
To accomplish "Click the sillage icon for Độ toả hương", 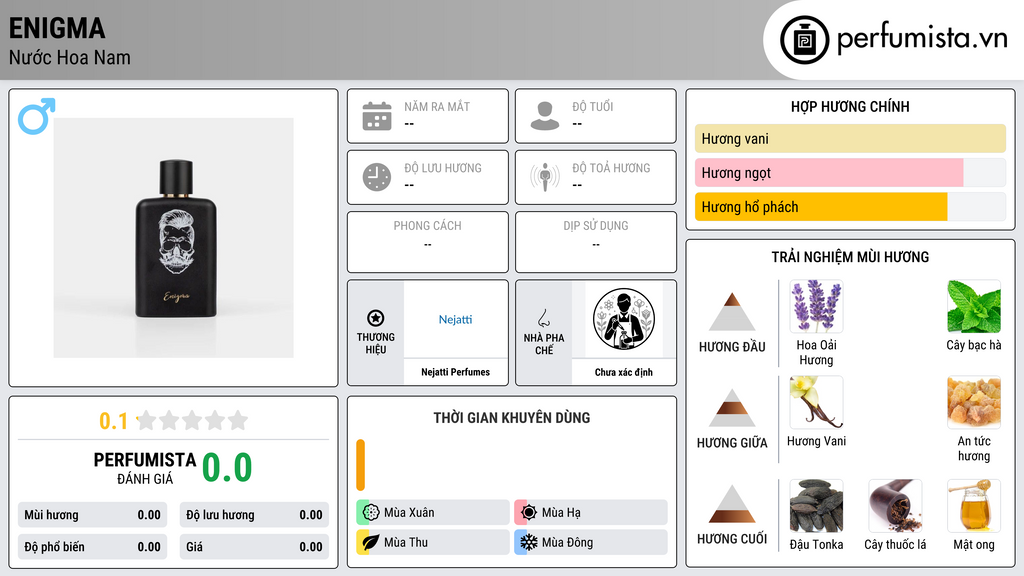I will (x=545, y=177).
